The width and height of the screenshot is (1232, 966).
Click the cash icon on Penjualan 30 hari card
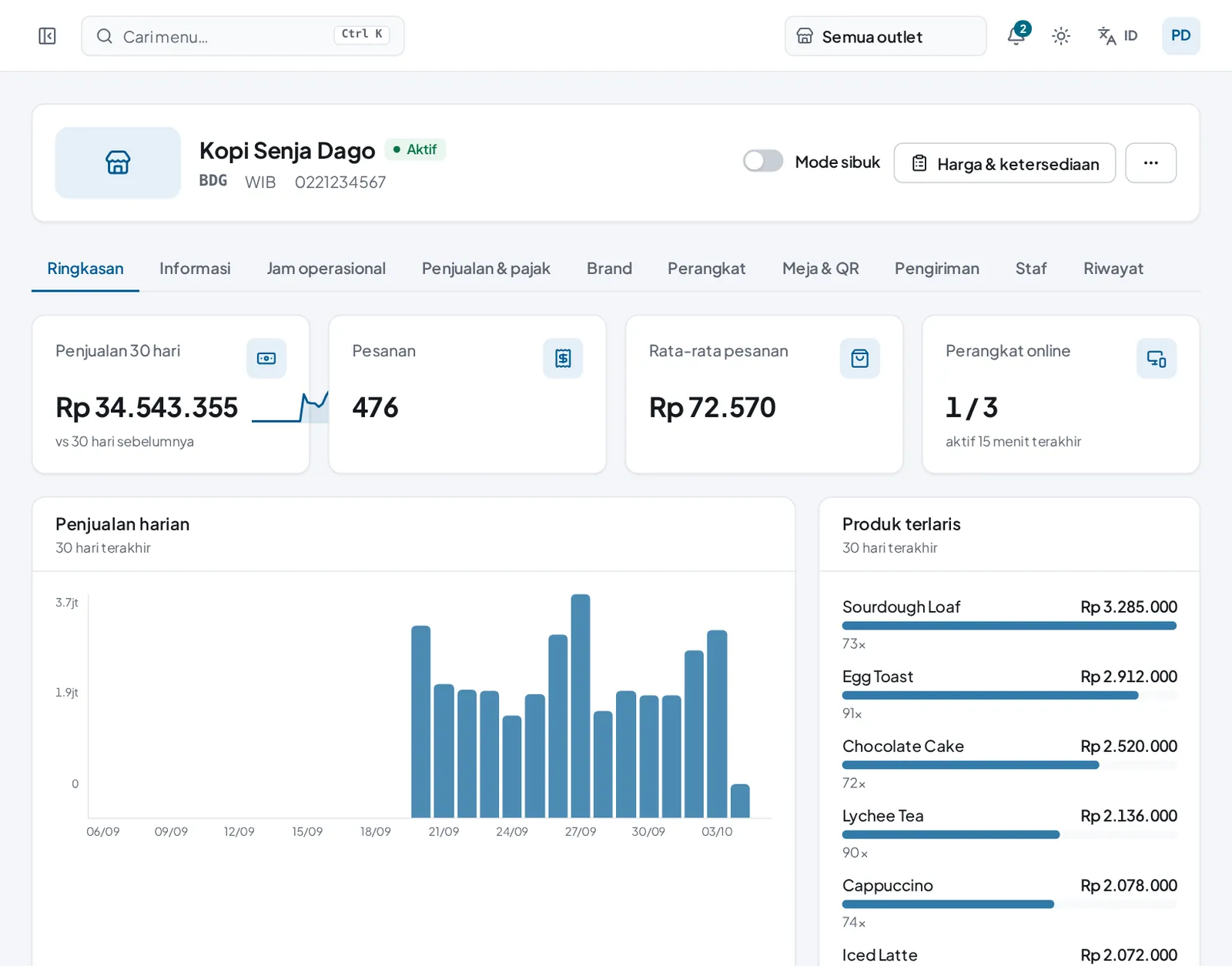(x=266, y=358)
